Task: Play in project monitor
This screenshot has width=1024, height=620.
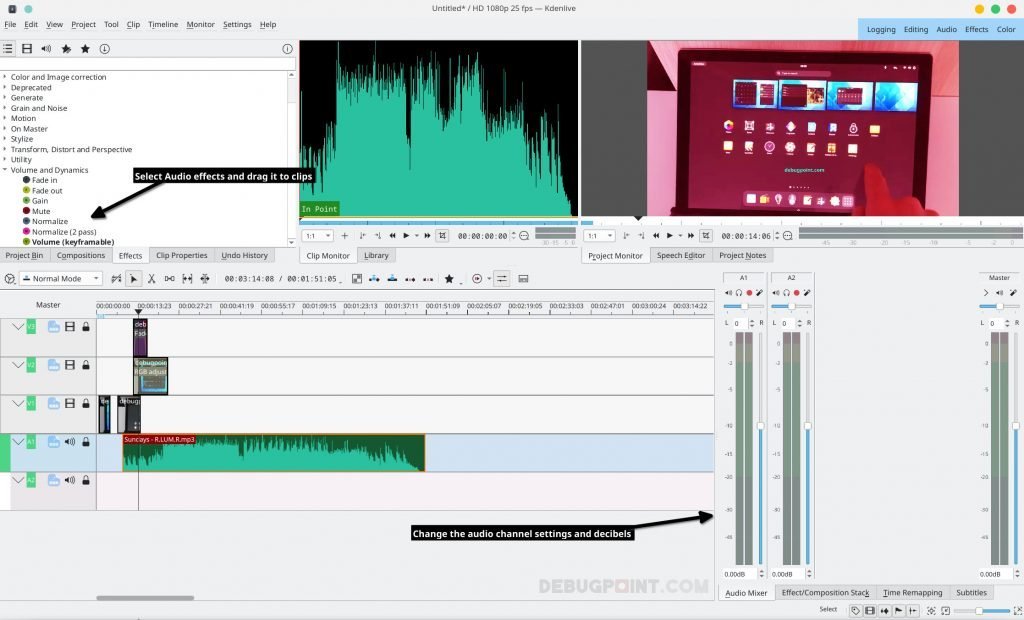Action: pos(669,236)
